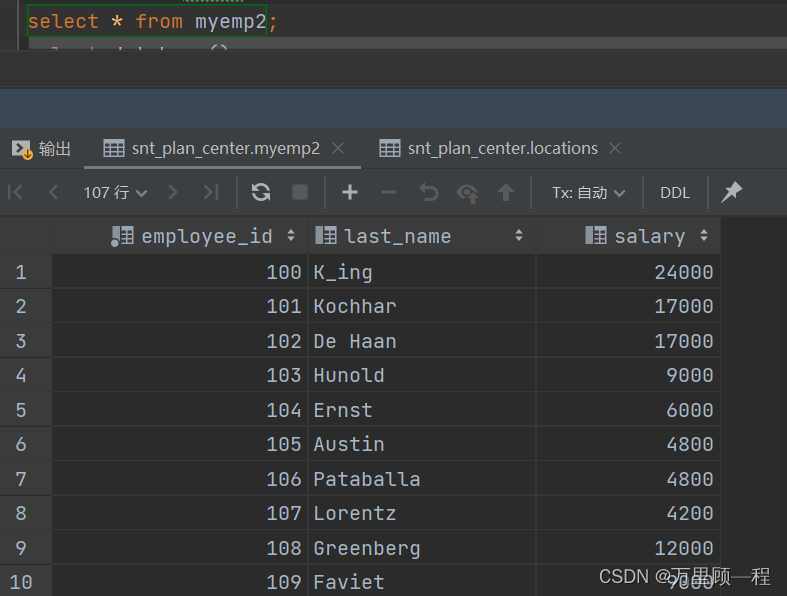Revert changes with undo arrow icon
This screenshot has height=596, width=787.
pos(429,192)
